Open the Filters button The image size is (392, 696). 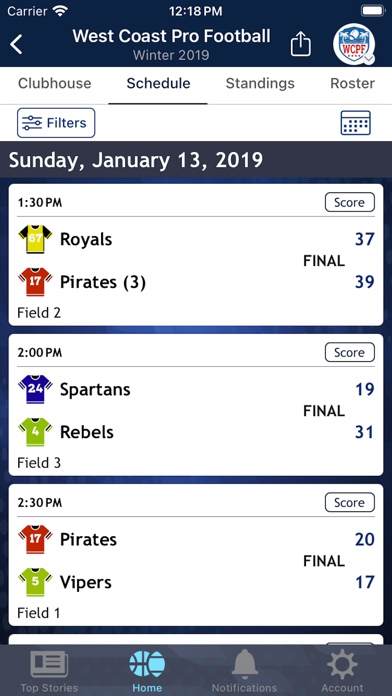56,123
